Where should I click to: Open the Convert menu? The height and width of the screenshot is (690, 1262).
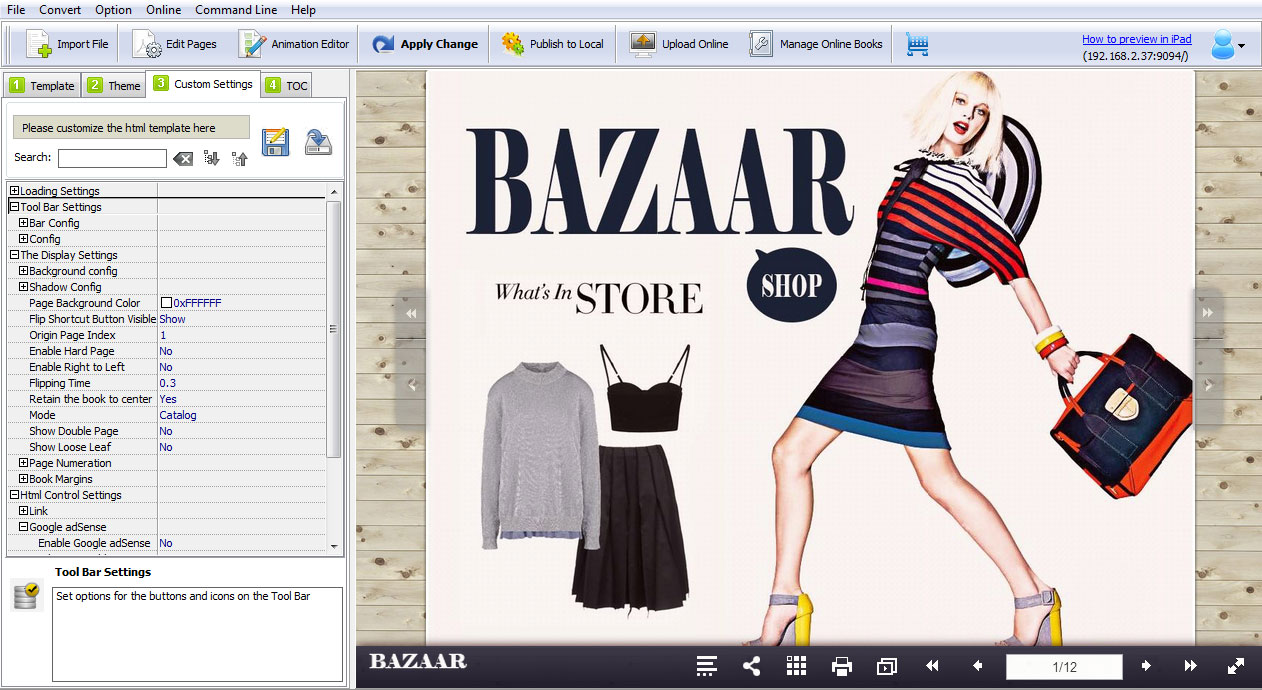(x=61, y=10)
